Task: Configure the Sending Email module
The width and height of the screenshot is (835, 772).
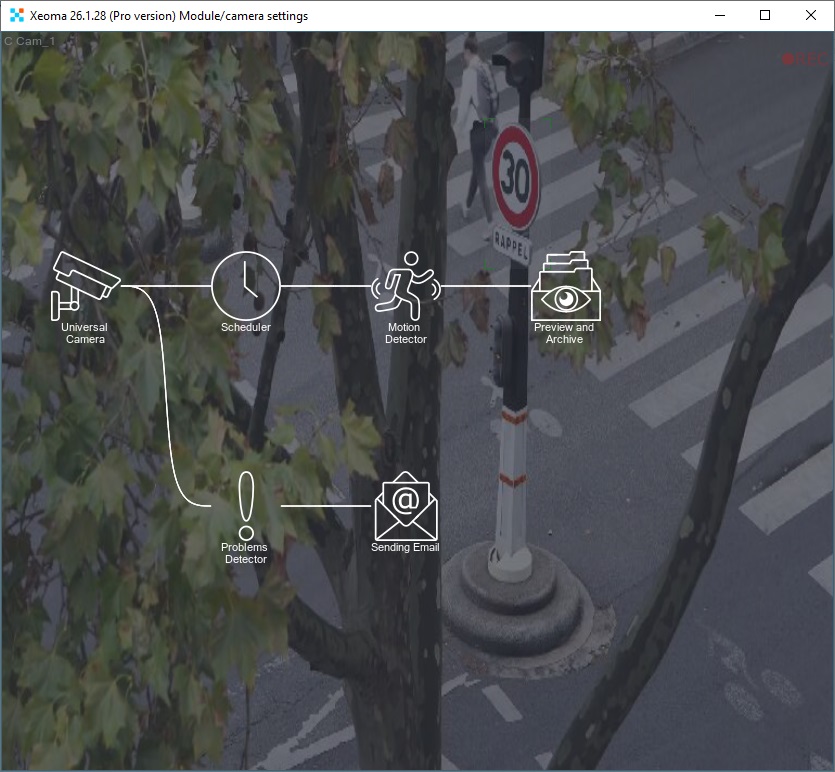Action: pos(405,503)
